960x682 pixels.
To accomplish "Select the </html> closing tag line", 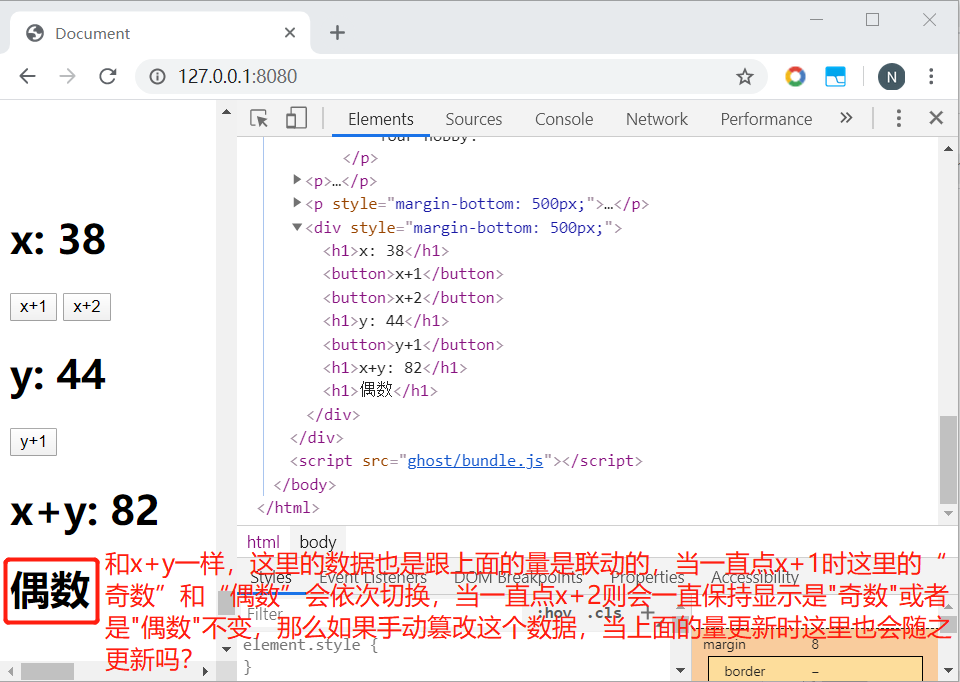I will pos(288,508).
